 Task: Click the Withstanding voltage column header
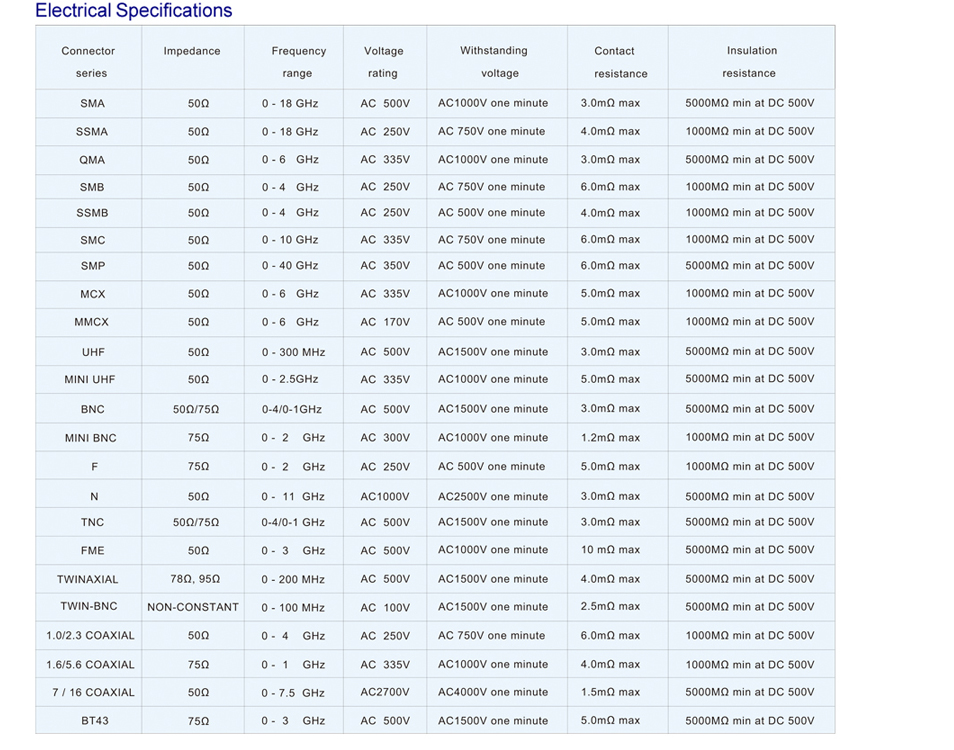pyautogui.click(x=497, y=58)
